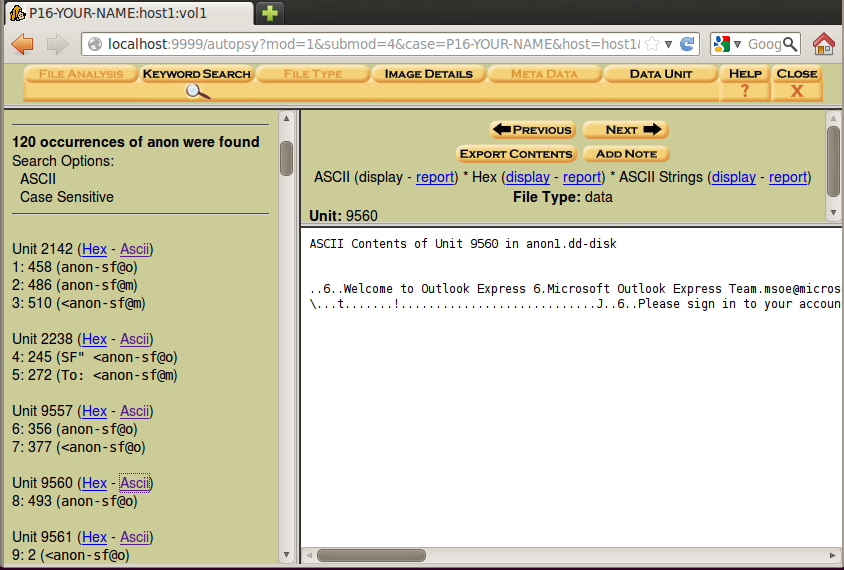Click the browser Back arrow
Image resolution: width=844 pixels, height=570 pixels.
22,44
